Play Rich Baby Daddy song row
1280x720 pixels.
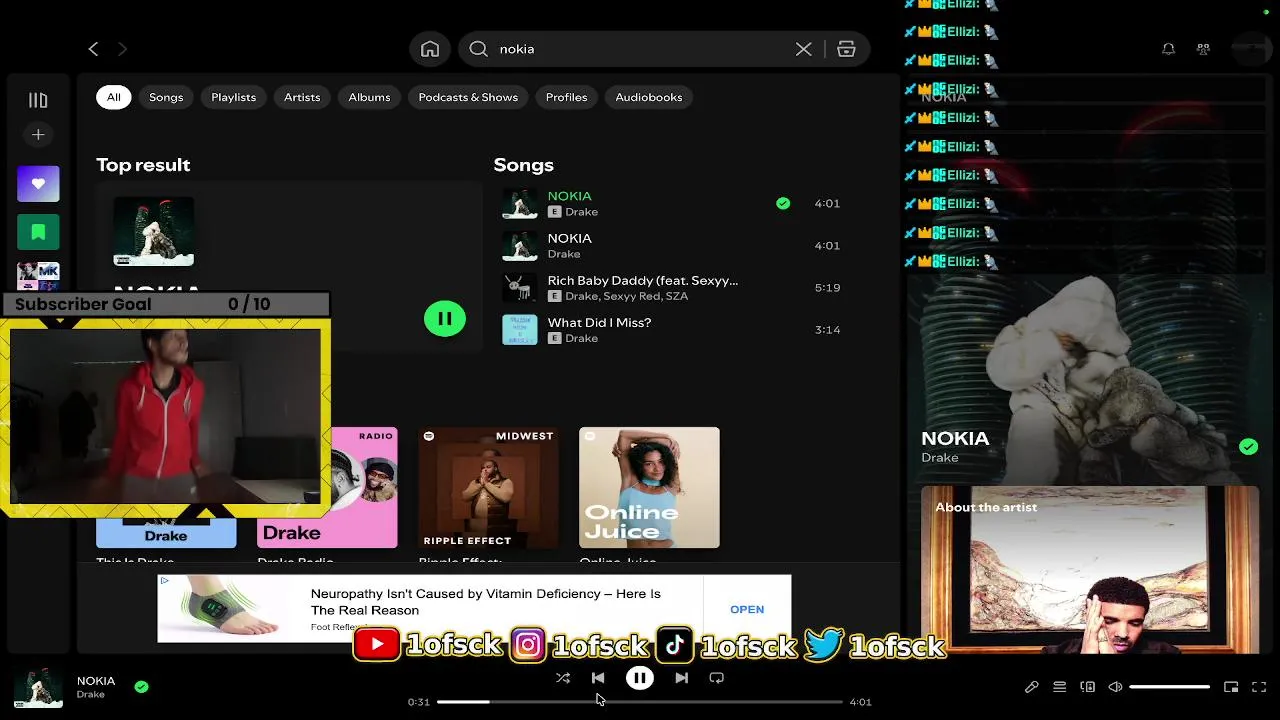point(674,287)
